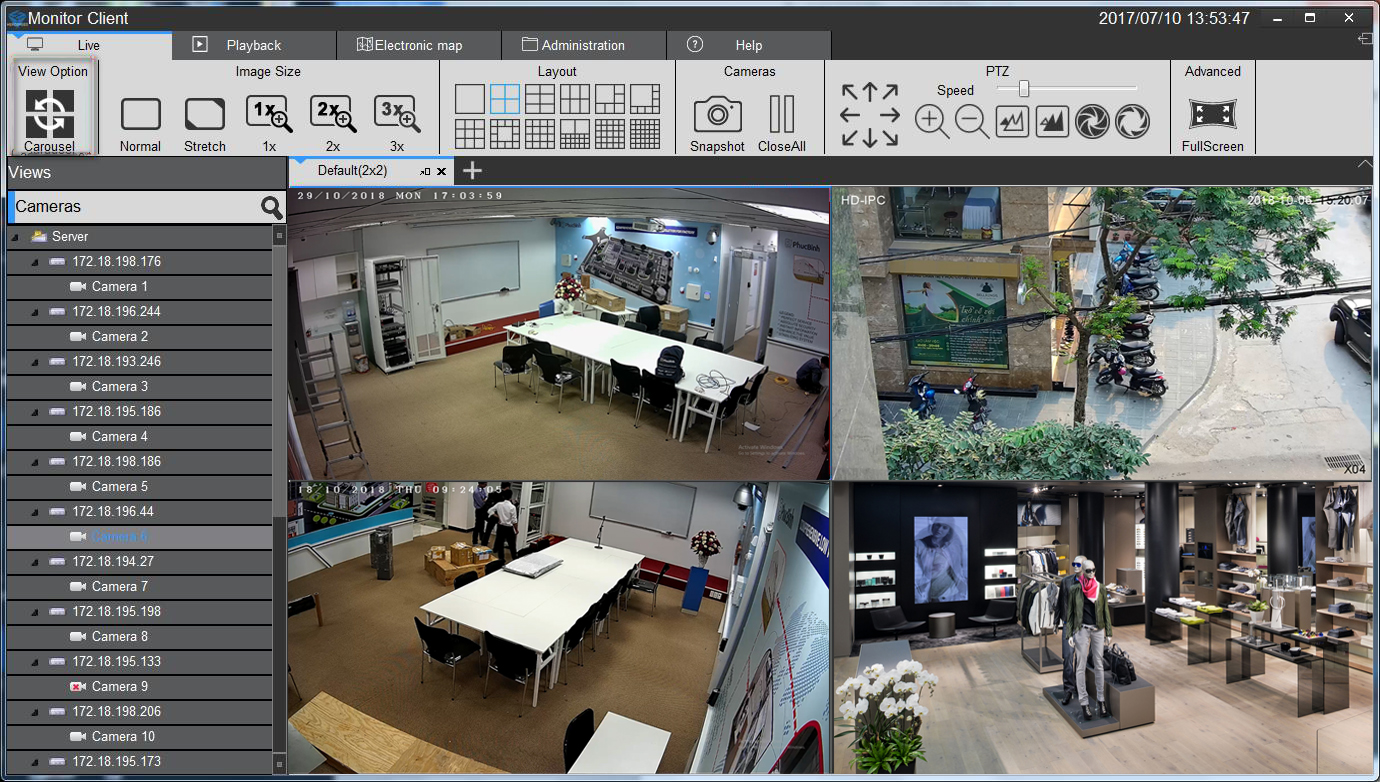Screen dimensions: 1380x782
Task: Select the 2x2 grid layout
Action: pos(505,99)
